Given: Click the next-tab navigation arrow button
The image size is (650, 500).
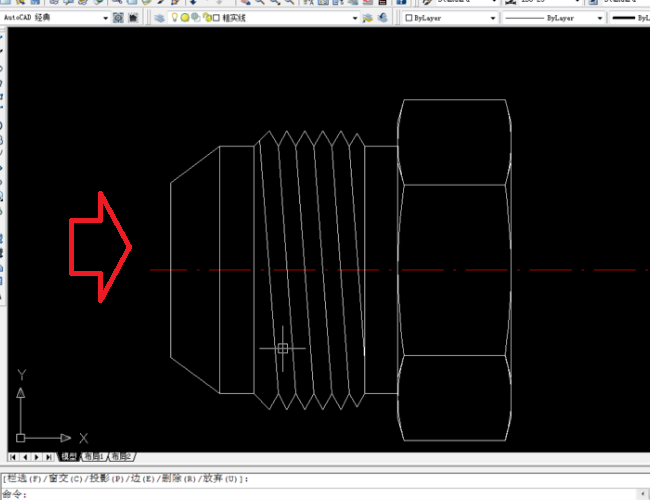Looking at the screenshot, I should [x=36, y=457].
